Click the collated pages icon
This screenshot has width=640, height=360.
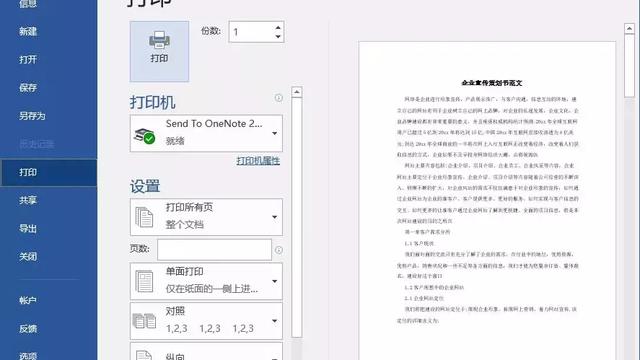point(144,321)
